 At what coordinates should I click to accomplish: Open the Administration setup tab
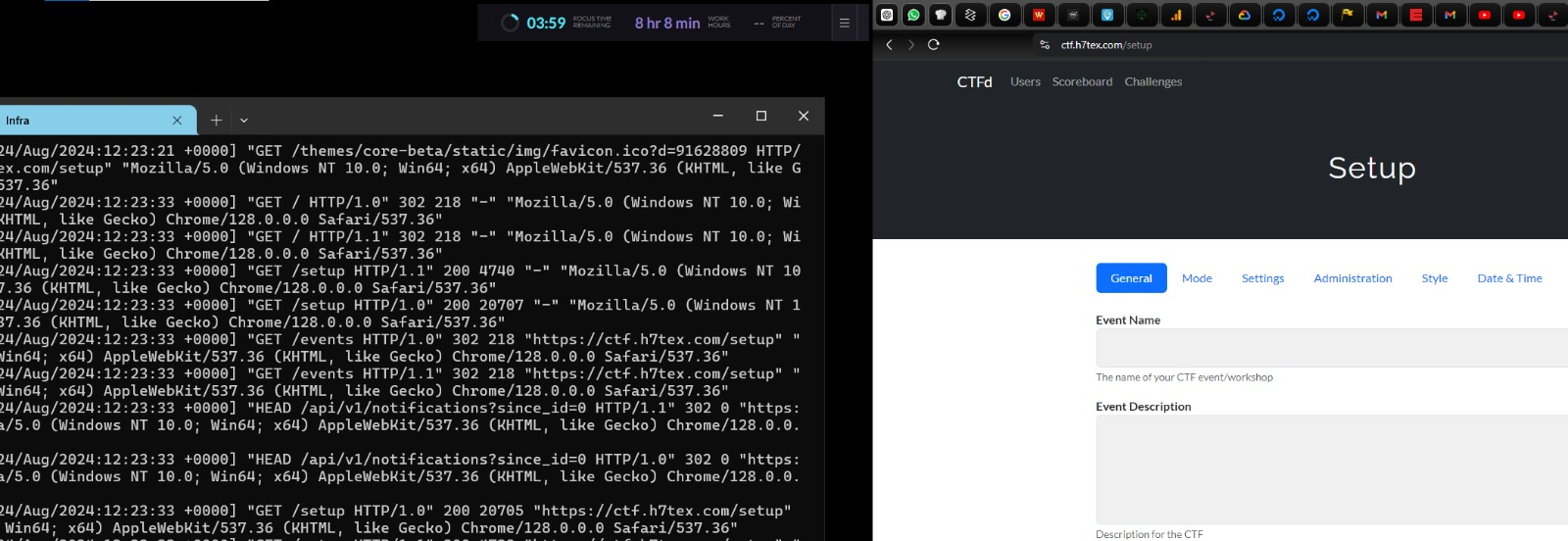1352,278
